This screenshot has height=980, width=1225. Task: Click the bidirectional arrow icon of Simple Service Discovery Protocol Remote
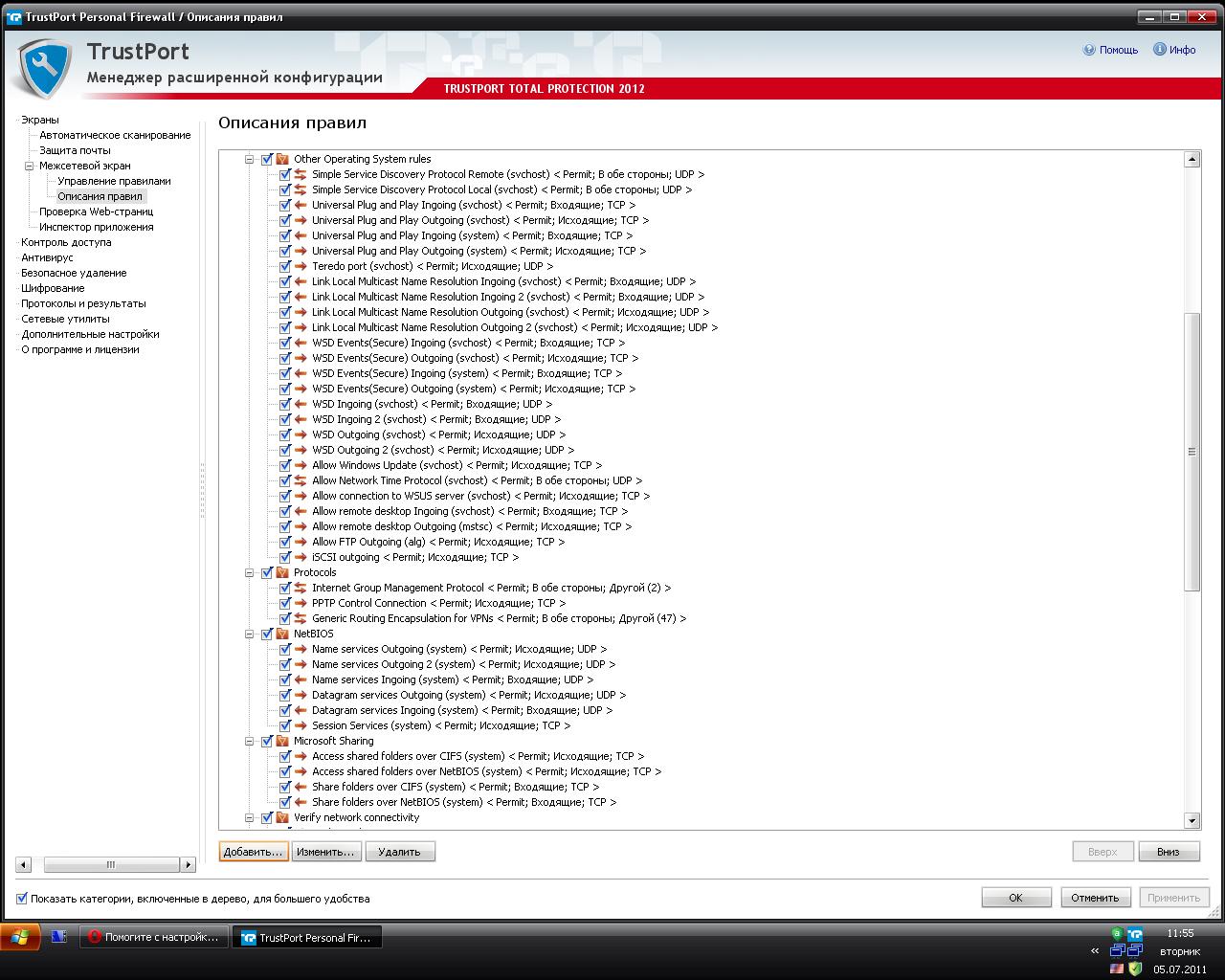pyautogui.click(x=301, y=174)
